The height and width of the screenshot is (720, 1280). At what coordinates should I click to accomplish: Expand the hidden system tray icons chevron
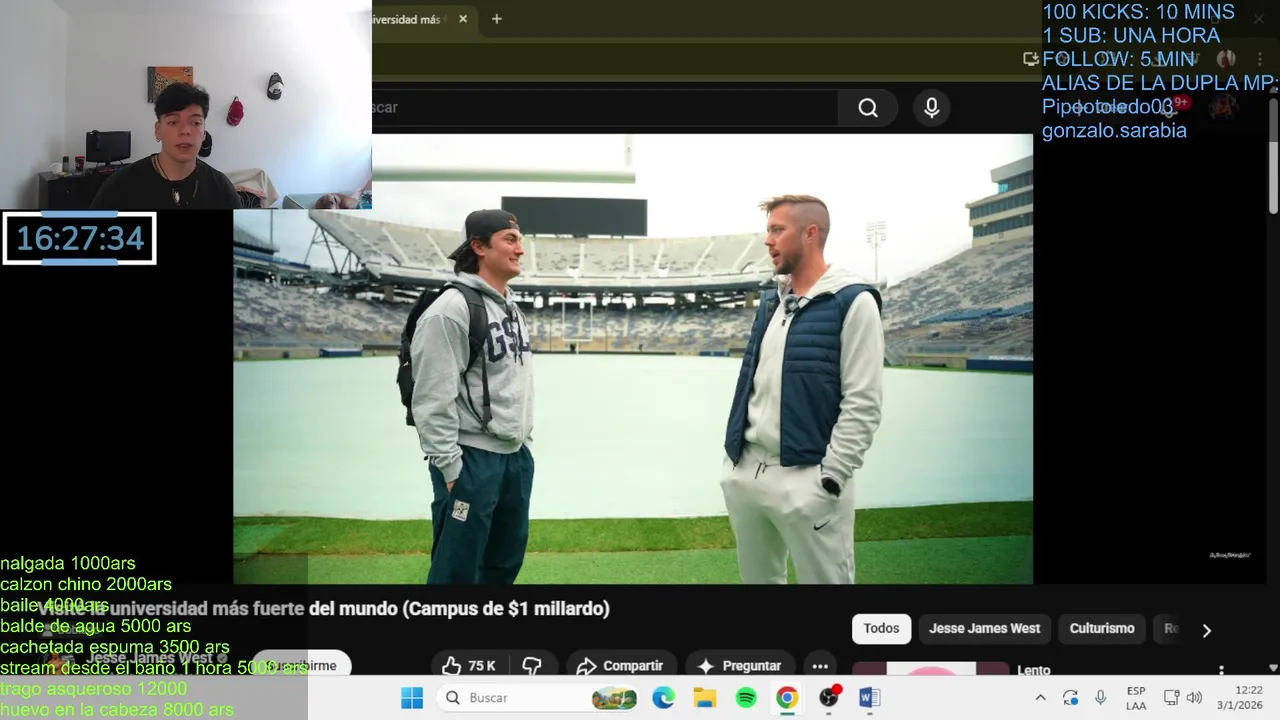coord(1040,698)
